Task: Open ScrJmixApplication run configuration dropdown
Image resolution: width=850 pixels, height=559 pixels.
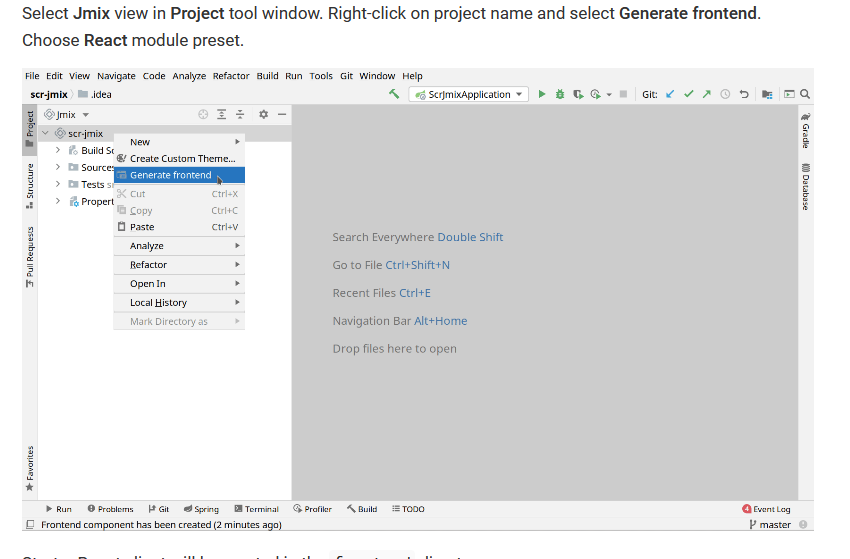Action: click(468, 94)
